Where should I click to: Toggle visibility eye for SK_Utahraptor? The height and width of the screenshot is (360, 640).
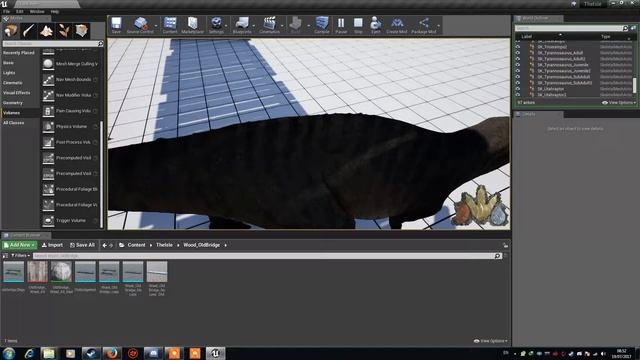pyautogui.click(x=518, y=89)
